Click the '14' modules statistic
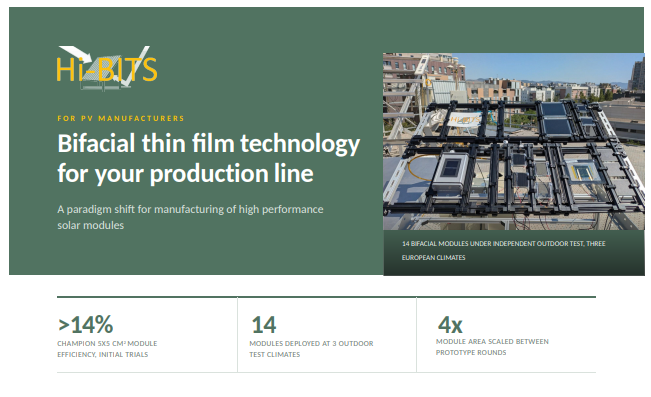651x397 pixels. point(264,325)
